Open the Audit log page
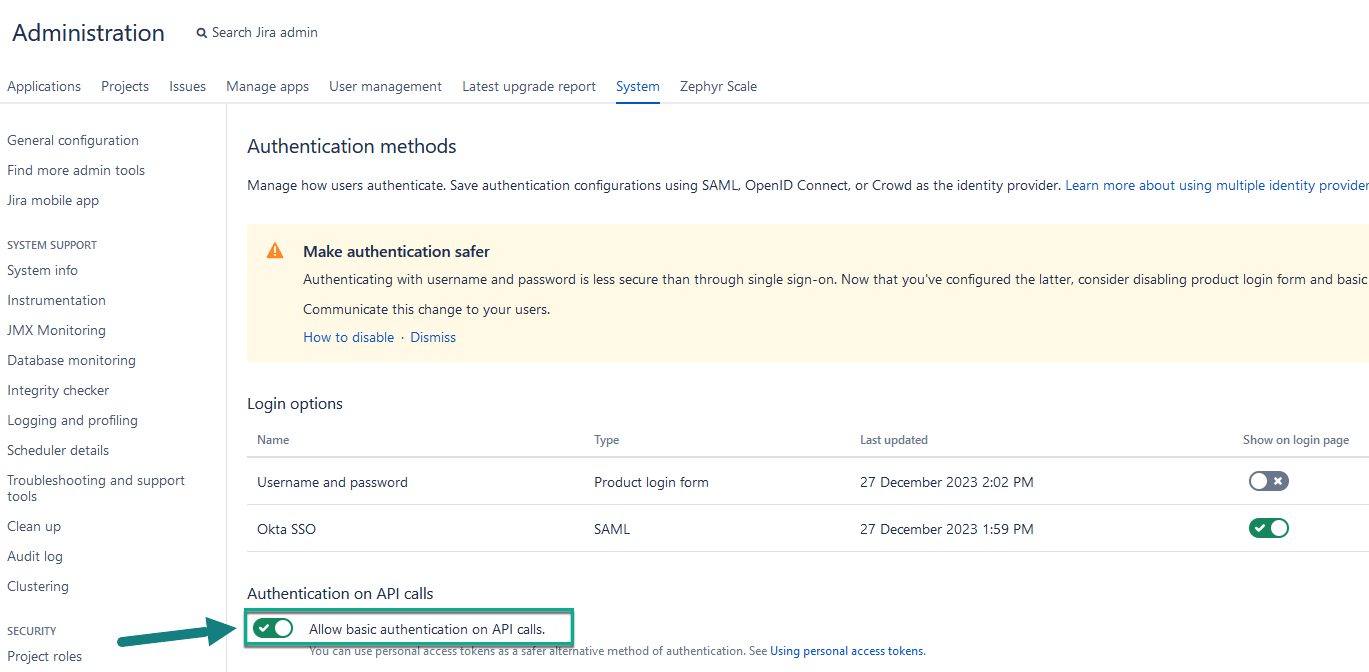 35,556
